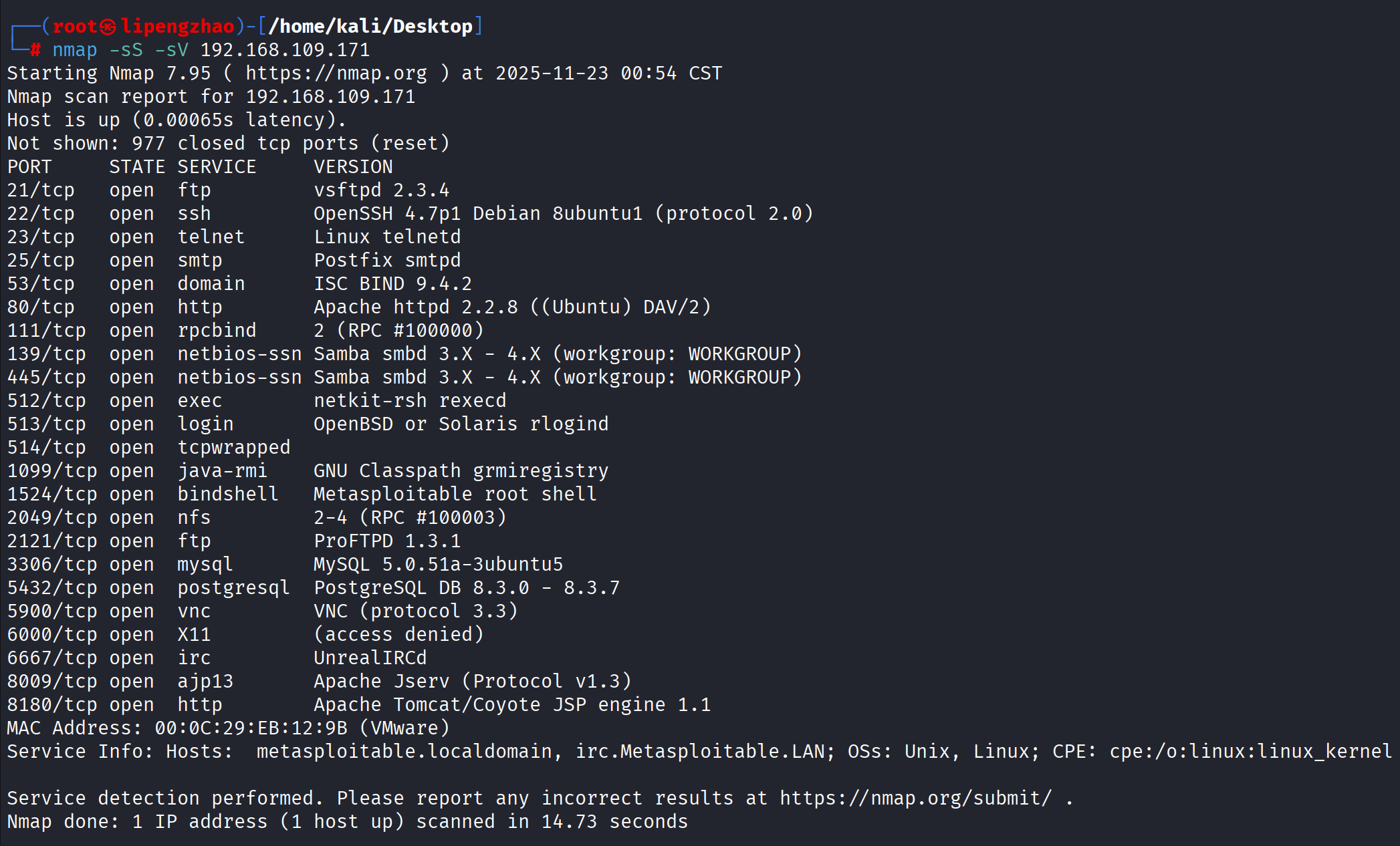1400x846 pixels.
Task: Click the postgresql service name
Action: (233, 588)
